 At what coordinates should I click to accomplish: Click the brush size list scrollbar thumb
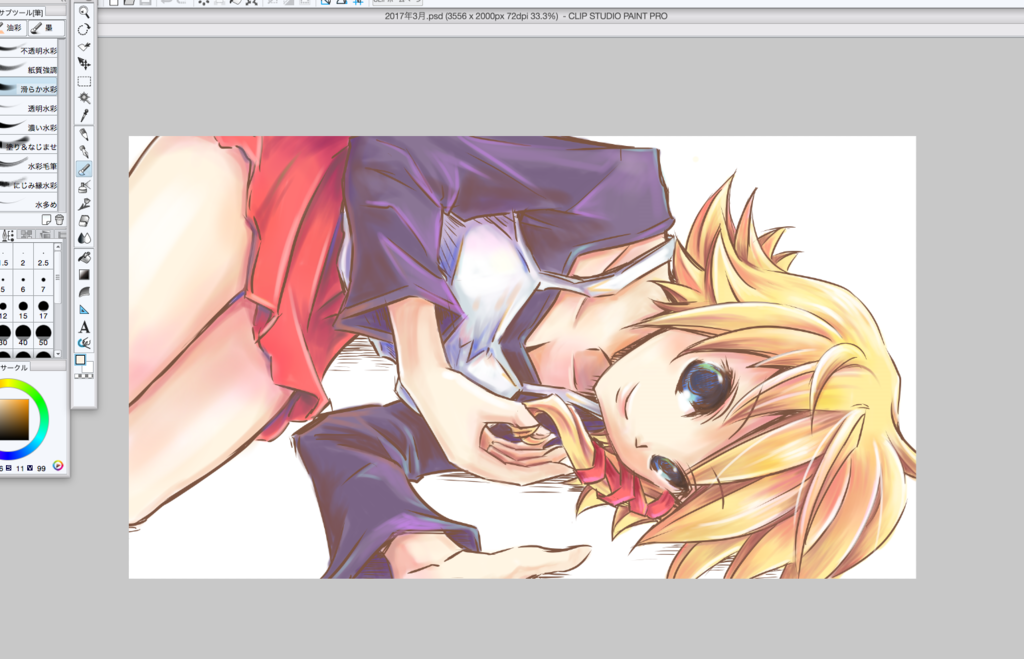pyautogui.click(x=58, y=278)
